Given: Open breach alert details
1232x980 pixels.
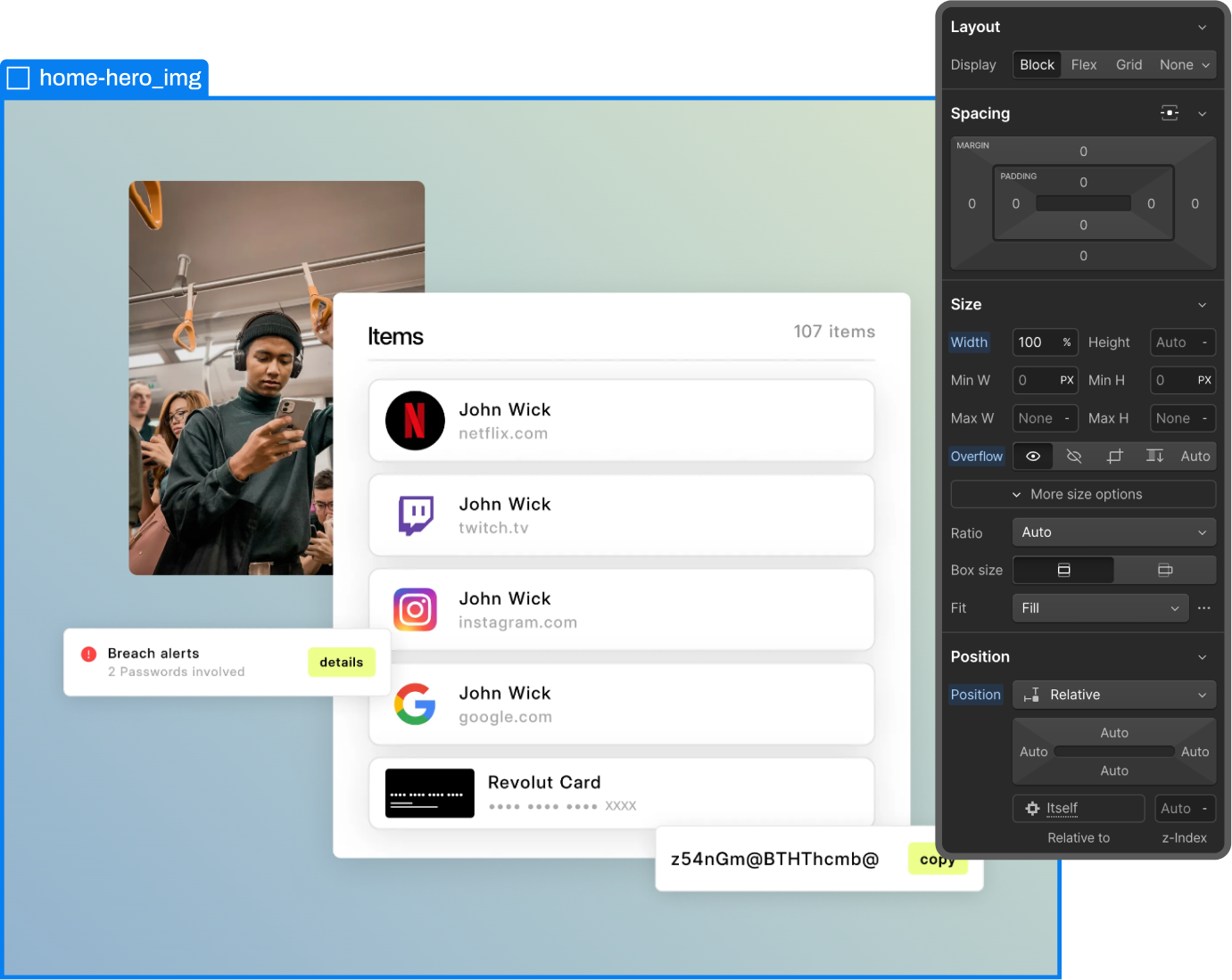Looking at the screenshot, I should click(x=341, y=663).
